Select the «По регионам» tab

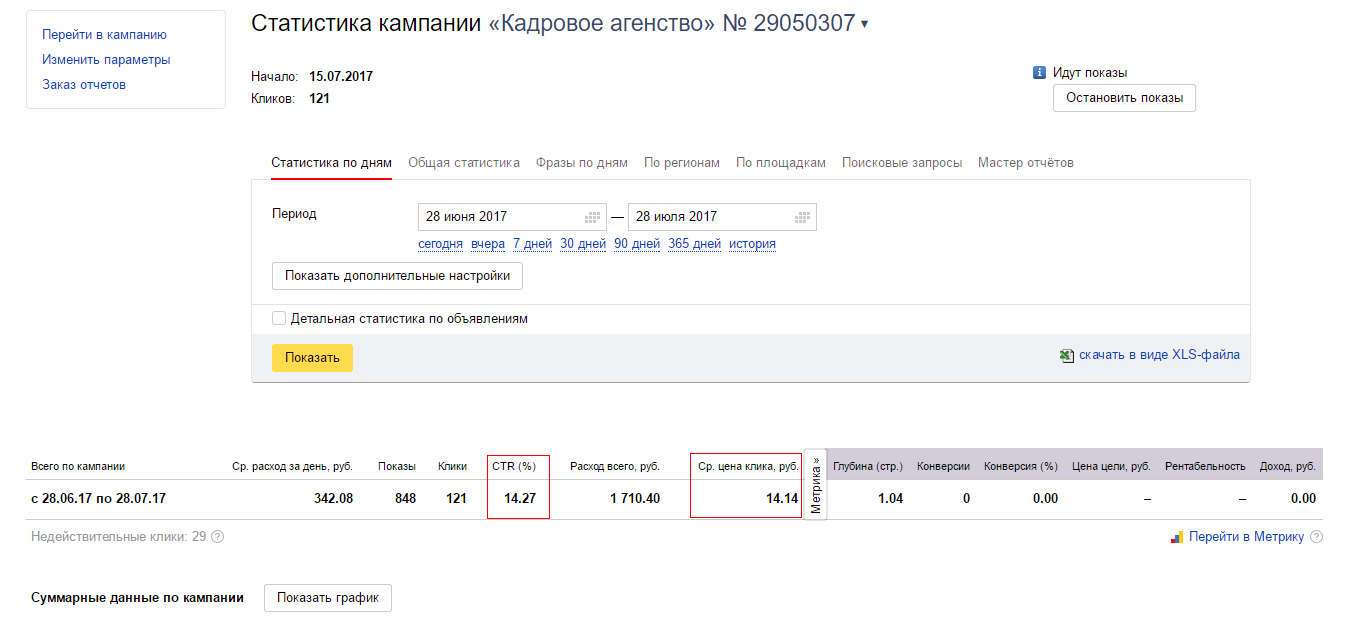click(x=681, y=162)
